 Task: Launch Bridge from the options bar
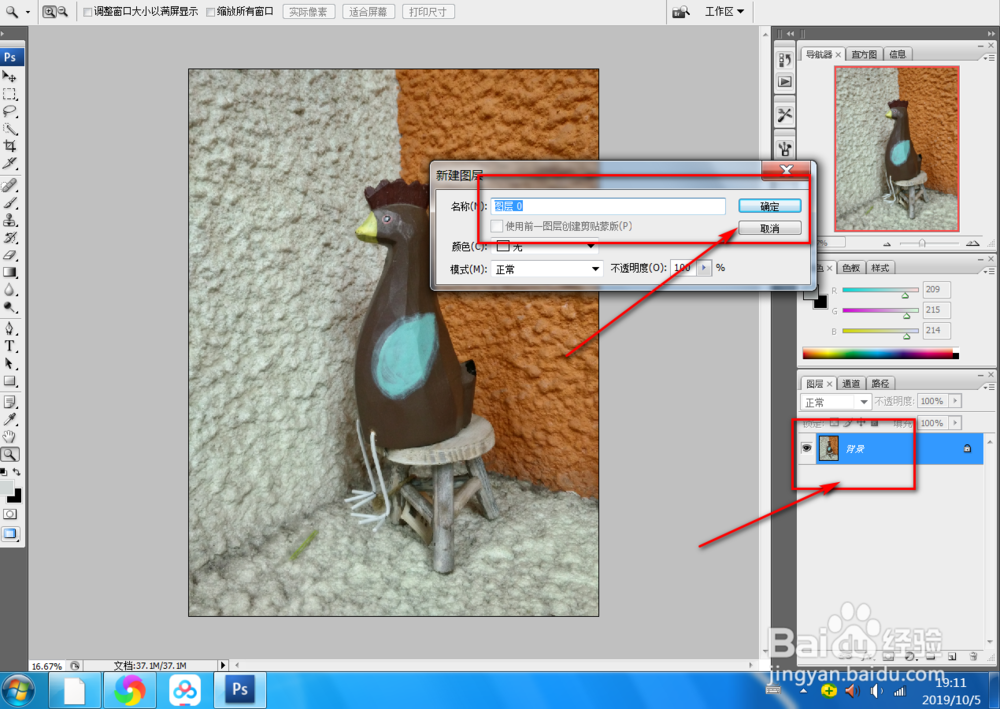pyautogui.click(x=681, y=11)
